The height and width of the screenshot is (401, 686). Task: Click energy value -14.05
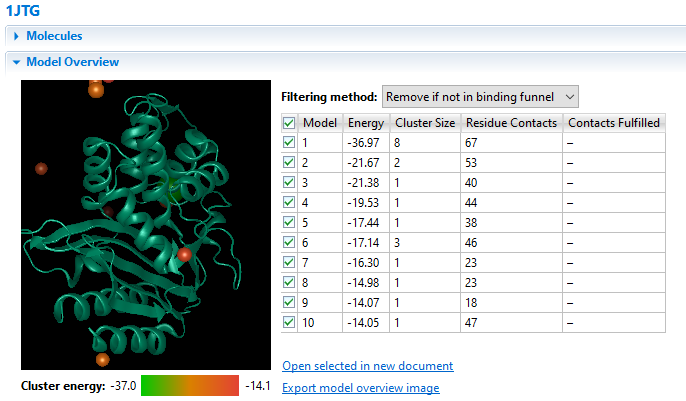pyautogui.click(x=363, y=323)
